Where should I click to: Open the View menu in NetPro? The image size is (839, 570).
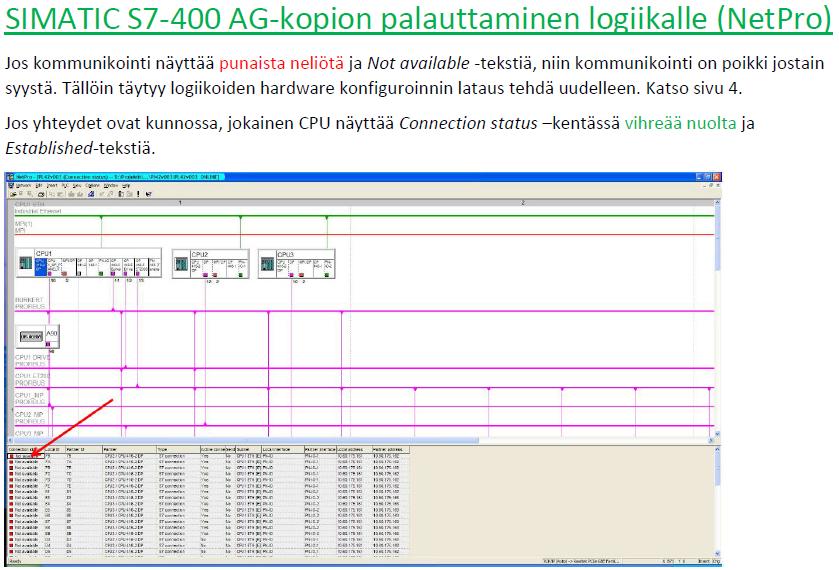click(77, 185)
